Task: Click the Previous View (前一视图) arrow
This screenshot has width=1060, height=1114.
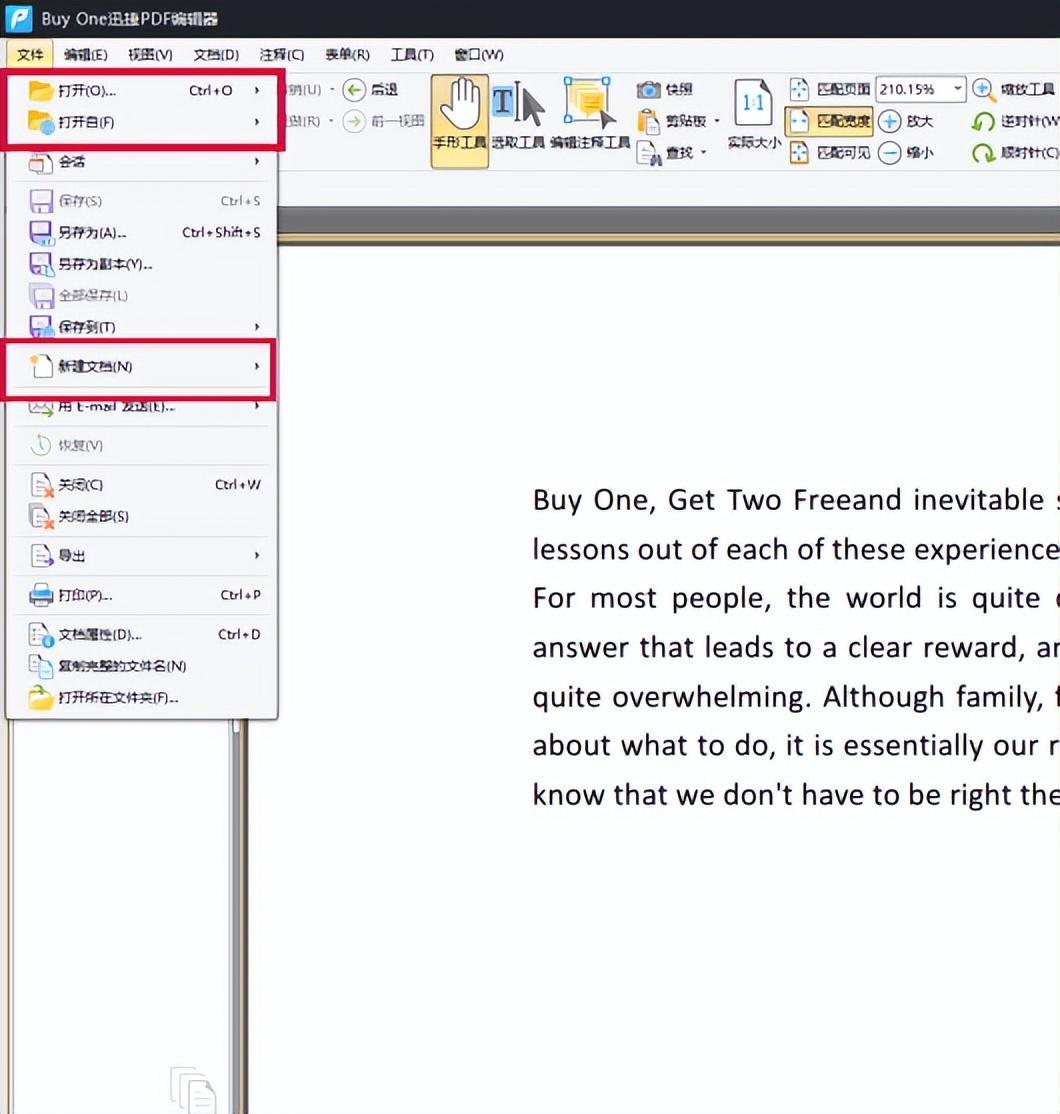Action: coord(354,121)
